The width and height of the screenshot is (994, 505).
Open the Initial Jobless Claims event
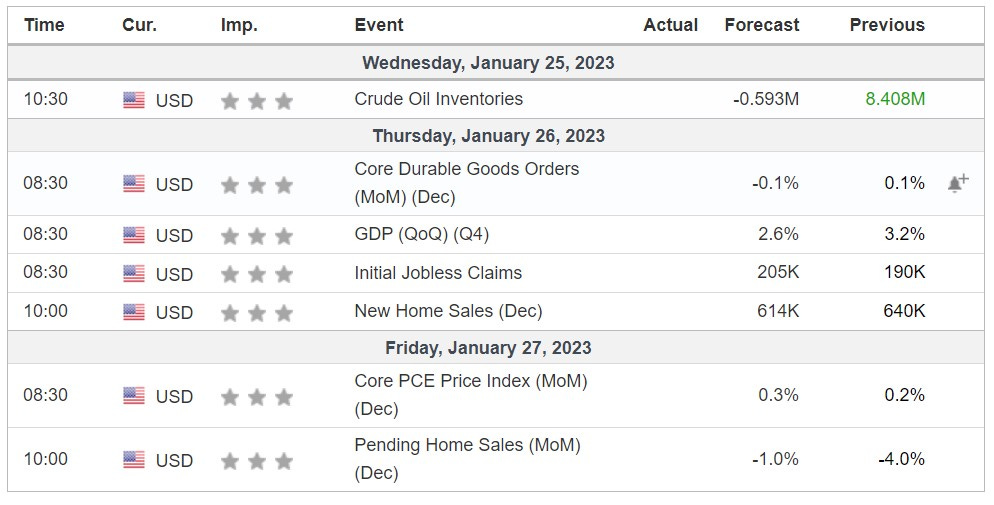pyautogui.click(x=438, y=273)
